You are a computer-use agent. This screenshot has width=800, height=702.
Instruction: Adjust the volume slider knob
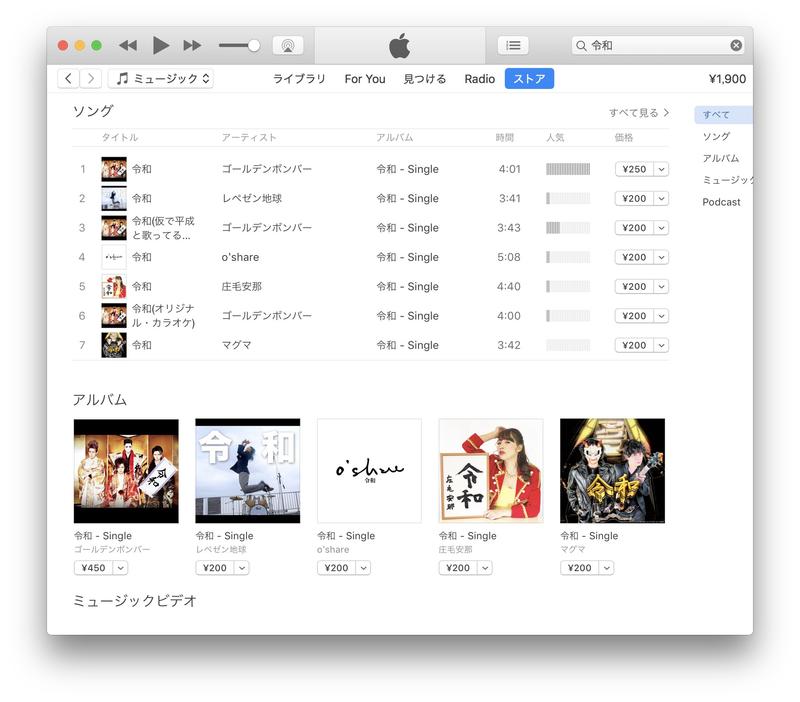coord(254,45)
